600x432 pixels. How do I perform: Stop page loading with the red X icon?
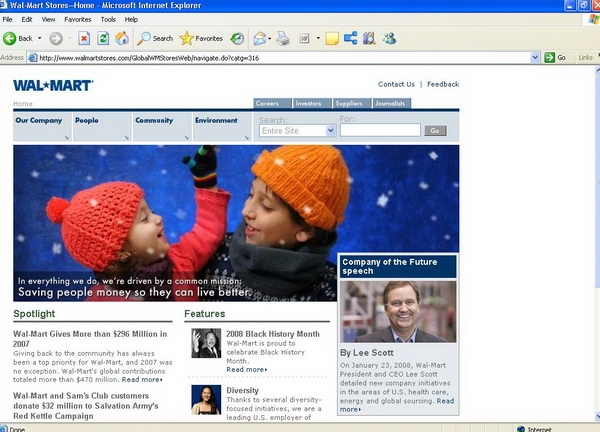point(84,38)
